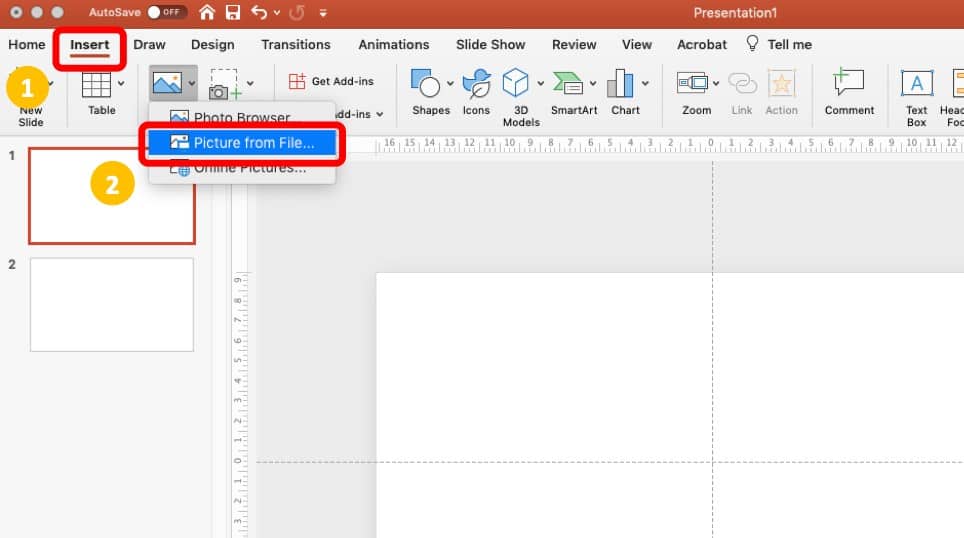Choose Online Pictures from the menu
Viewport: 964px width, 538px height.
(242, 167)
